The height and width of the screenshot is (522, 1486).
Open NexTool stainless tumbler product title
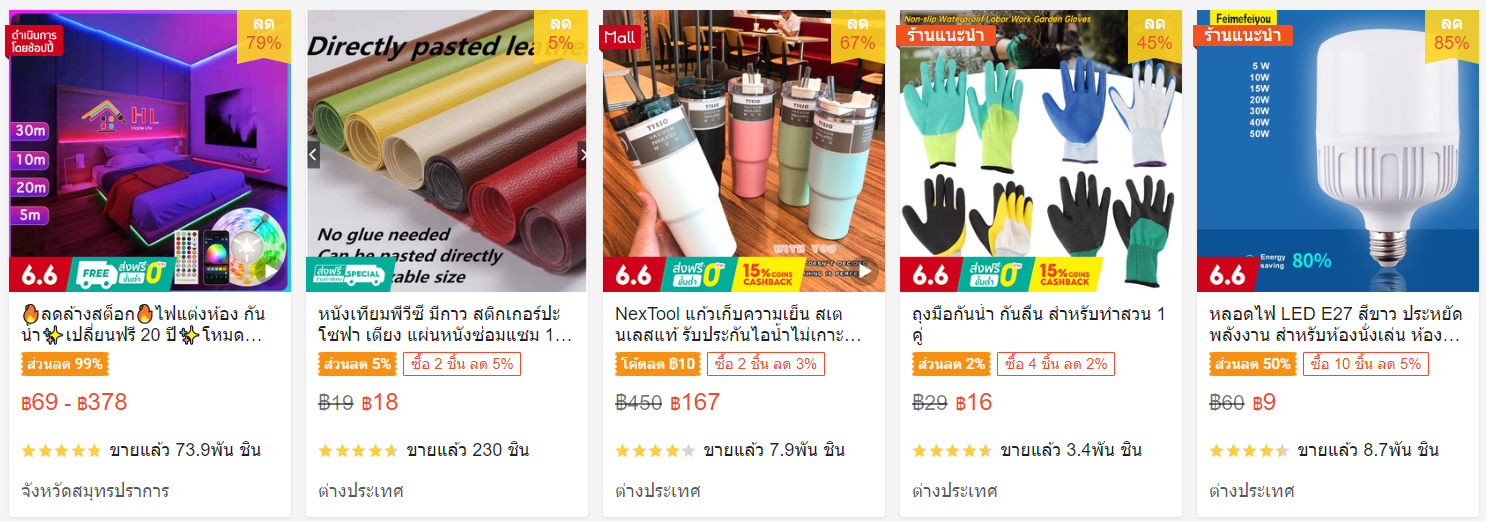point(741,324)
